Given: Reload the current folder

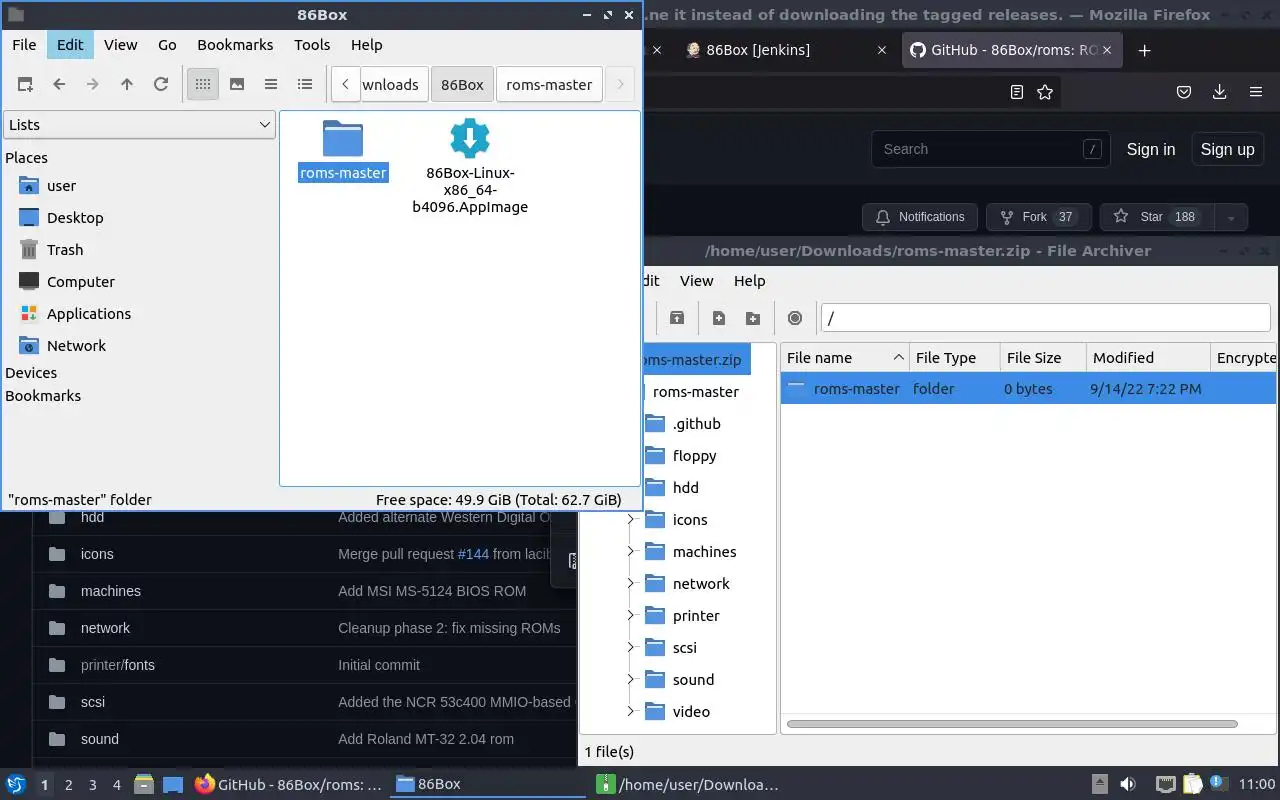Looking at the screenshot, I should pyautogui.click(x=161, y=85).
